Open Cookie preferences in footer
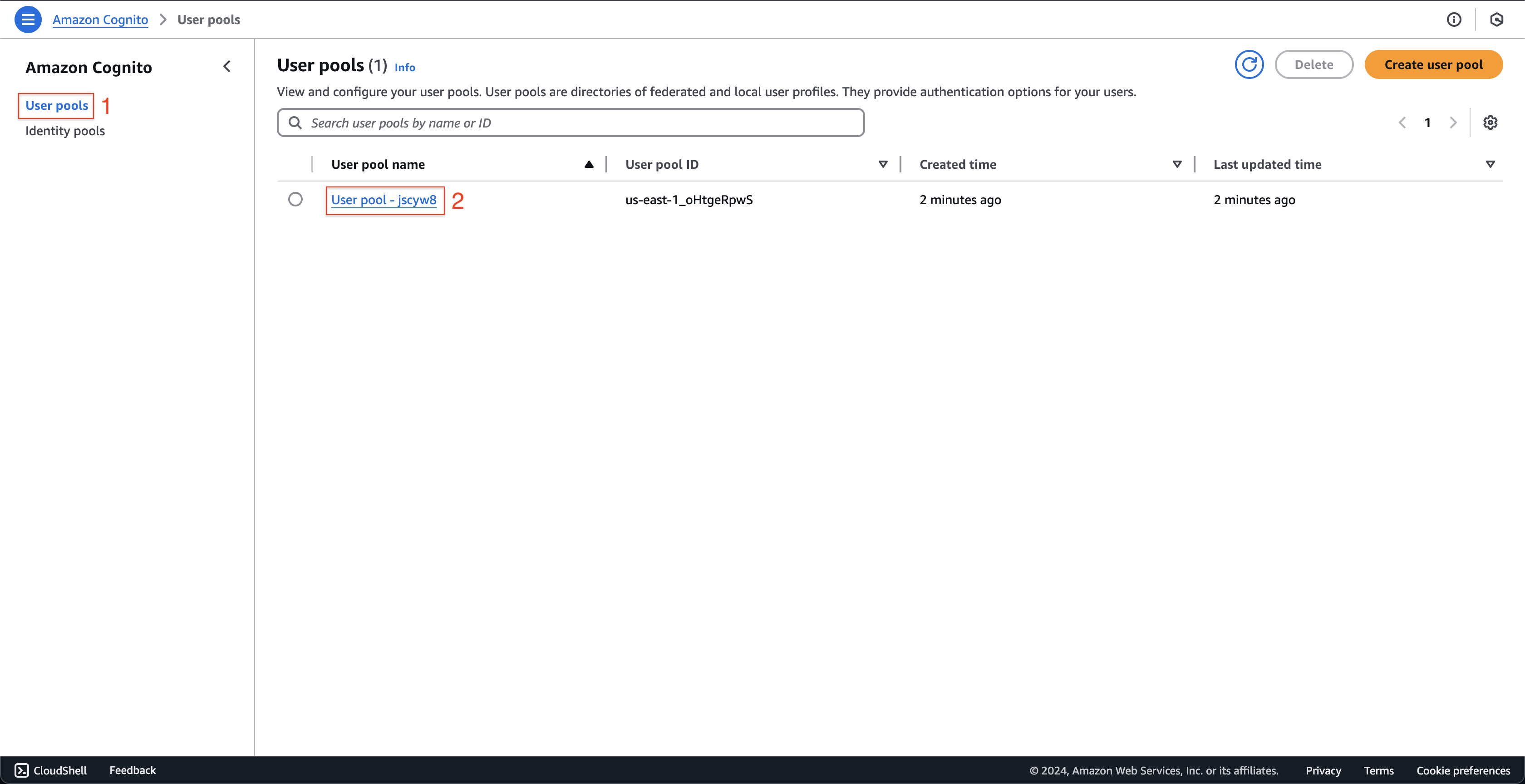This screenshot has height=784, width=1525. 1463,770
